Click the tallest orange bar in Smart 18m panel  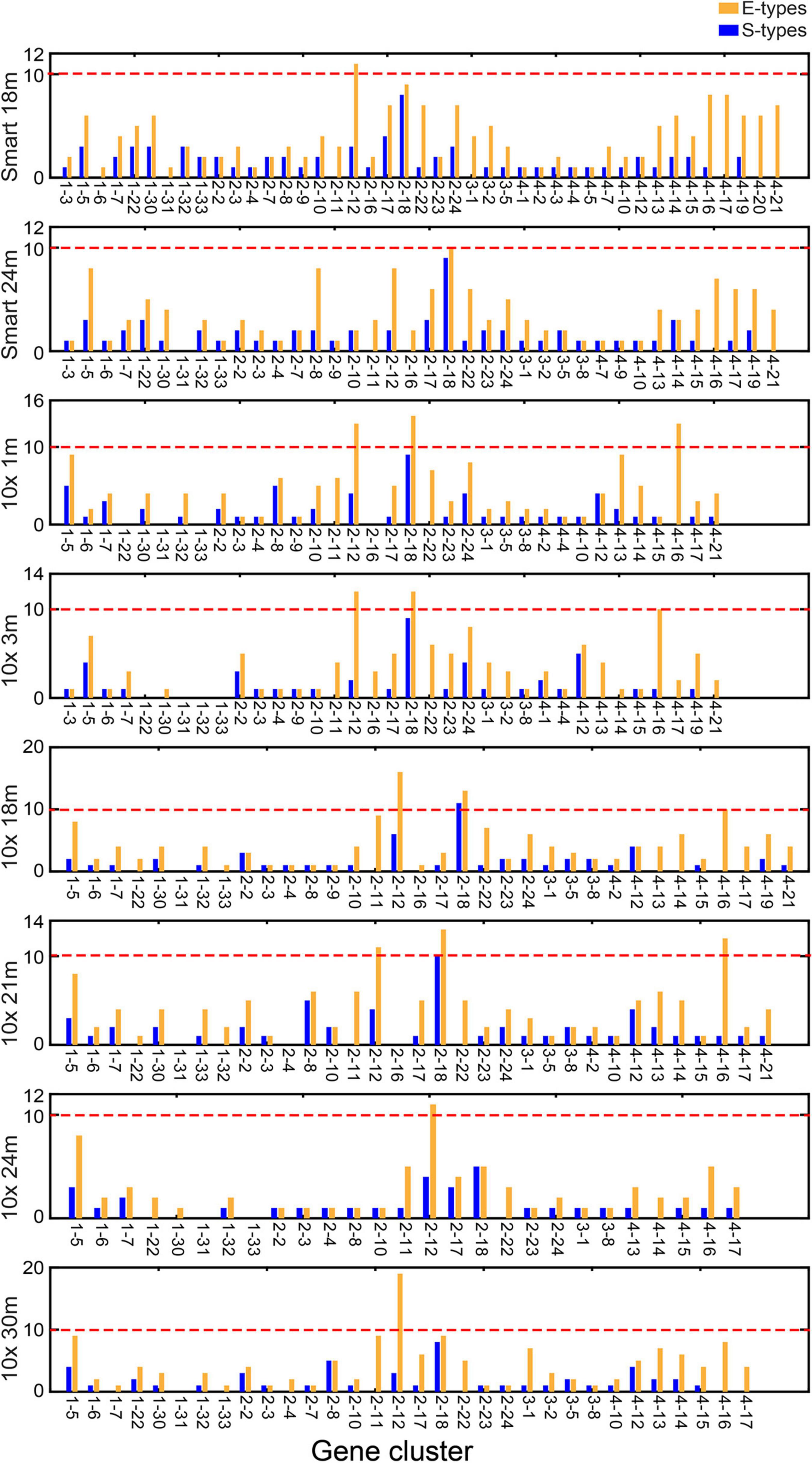[x=356, y=120]
